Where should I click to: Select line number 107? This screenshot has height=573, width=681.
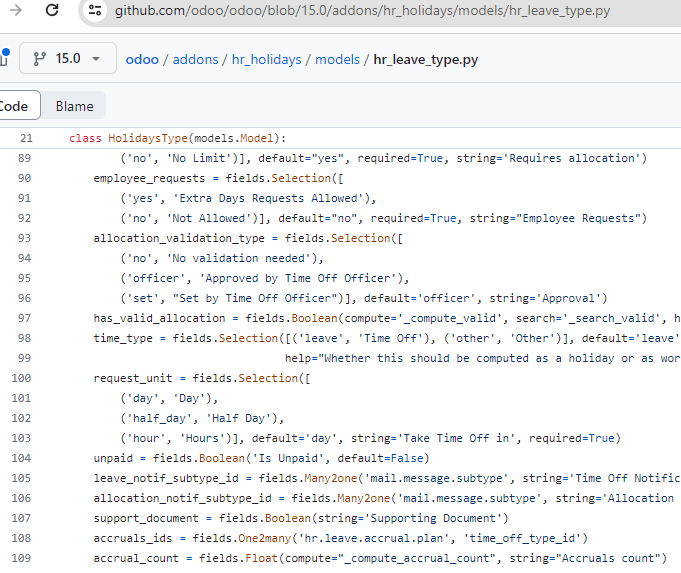21,518
